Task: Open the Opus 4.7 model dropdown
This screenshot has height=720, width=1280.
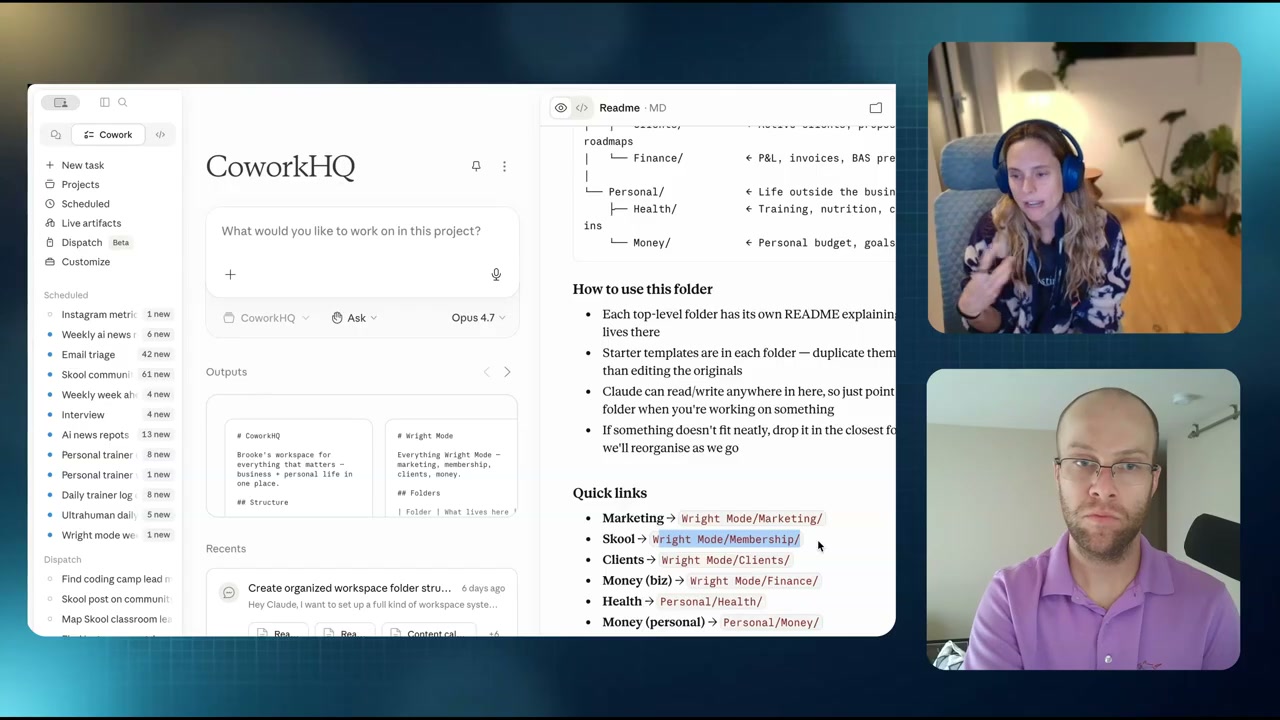Action: tap(478, 318)
